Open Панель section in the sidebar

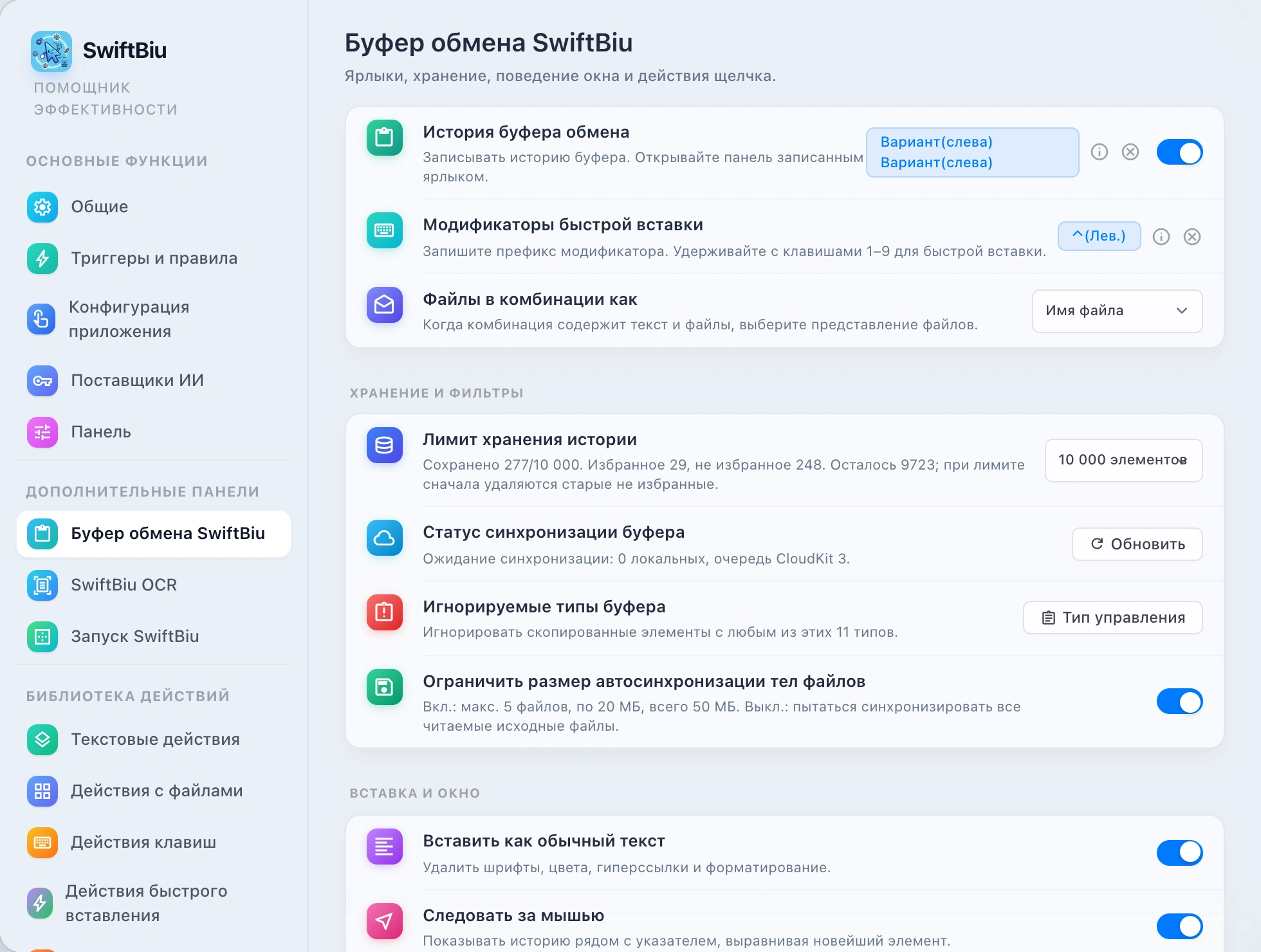(x=154, y=432)
